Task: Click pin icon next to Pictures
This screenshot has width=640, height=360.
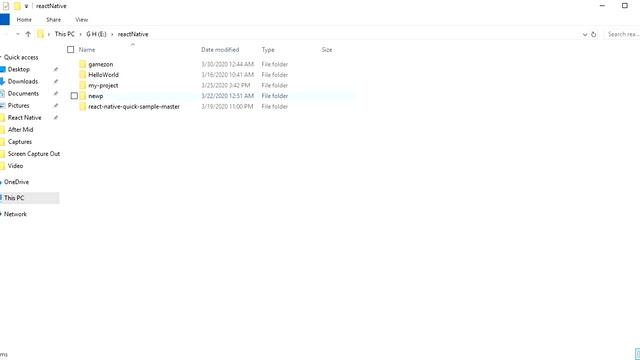Action: [56, 105]
